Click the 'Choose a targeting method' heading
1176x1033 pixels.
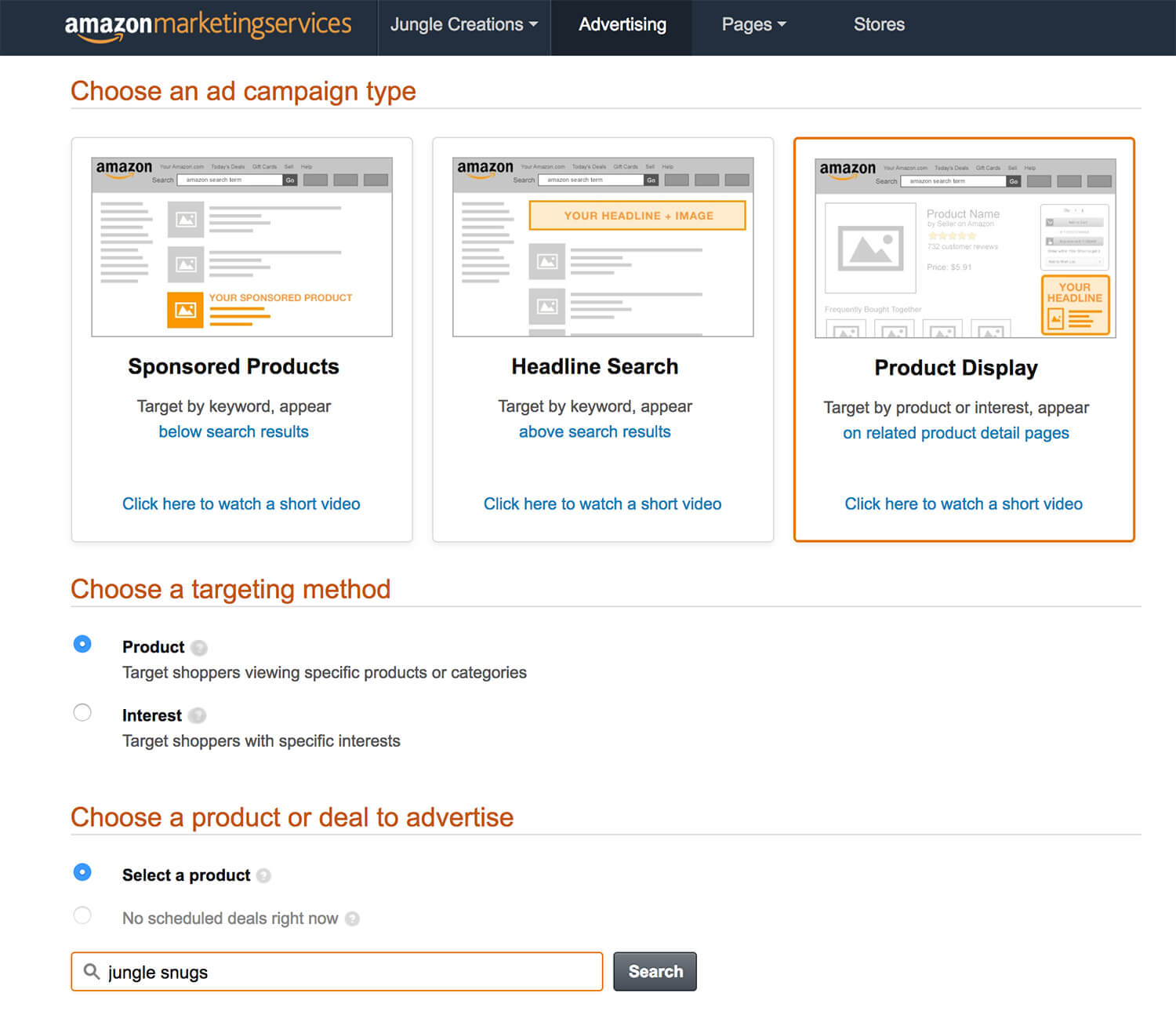click(230, 589)
